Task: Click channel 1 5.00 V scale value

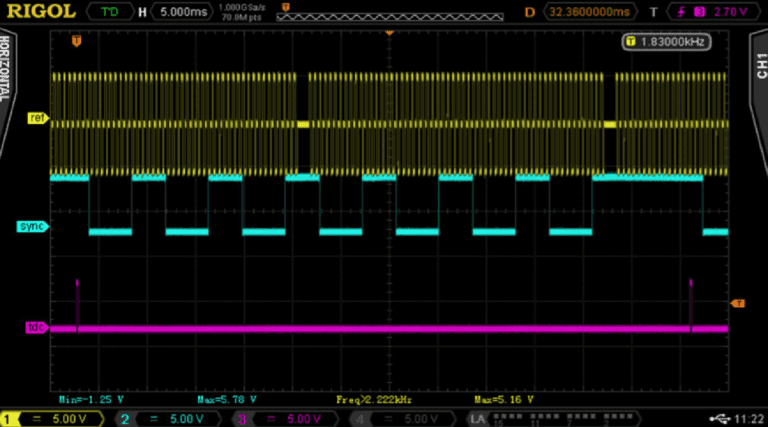Action: [69, 419]
